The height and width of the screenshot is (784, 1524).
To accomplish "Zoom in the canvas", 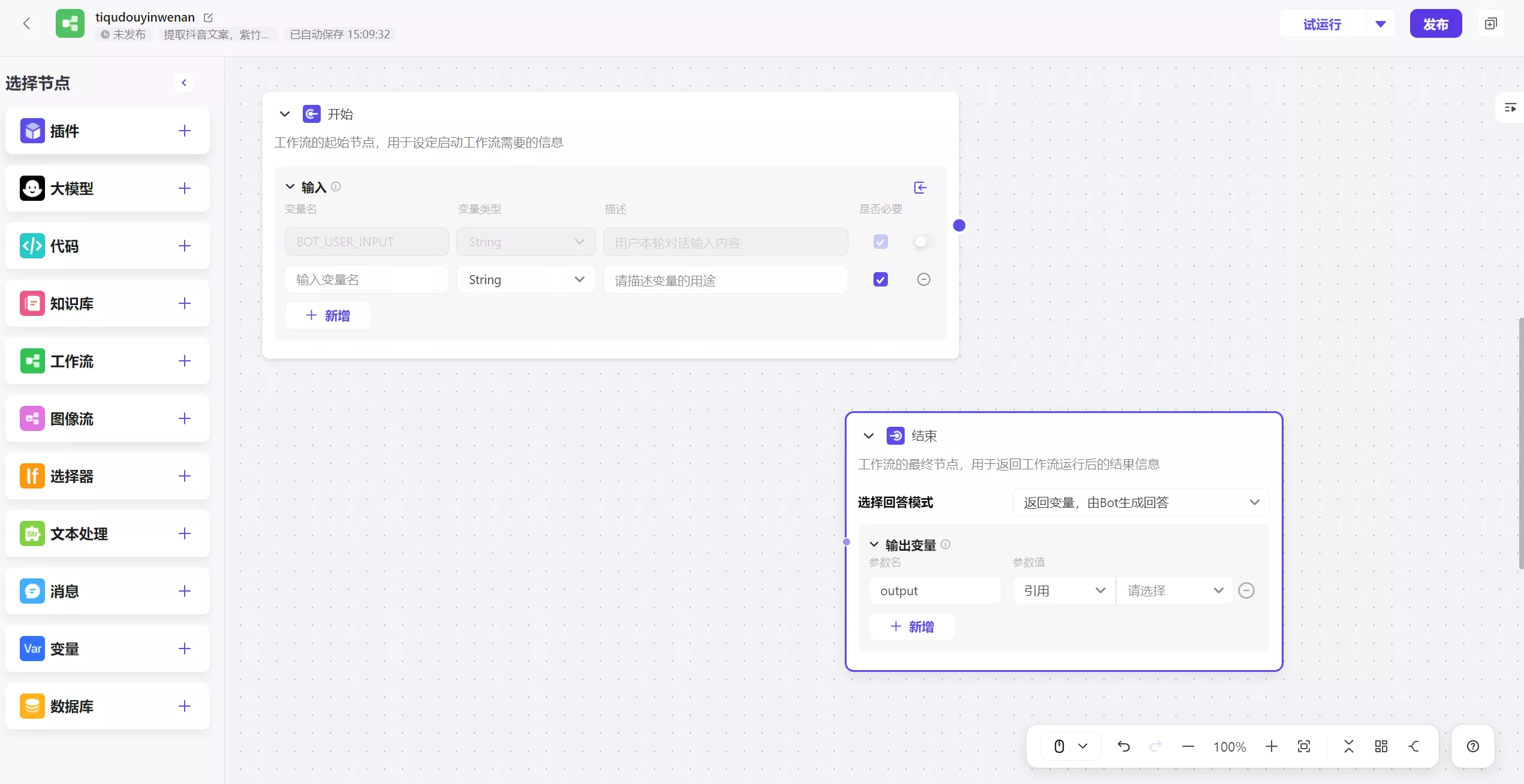I will tap(1271, 746).
